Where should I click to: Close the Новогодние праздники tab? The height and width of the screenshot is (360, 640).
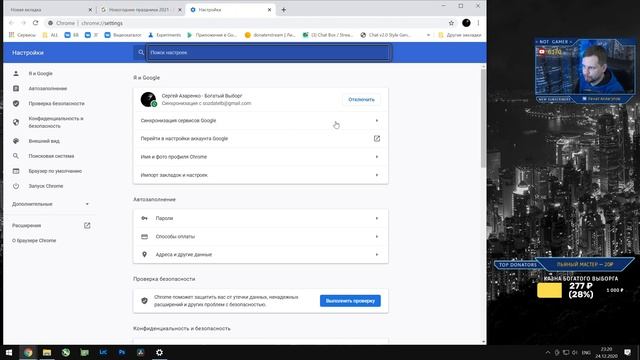click(x=180, y=10)
